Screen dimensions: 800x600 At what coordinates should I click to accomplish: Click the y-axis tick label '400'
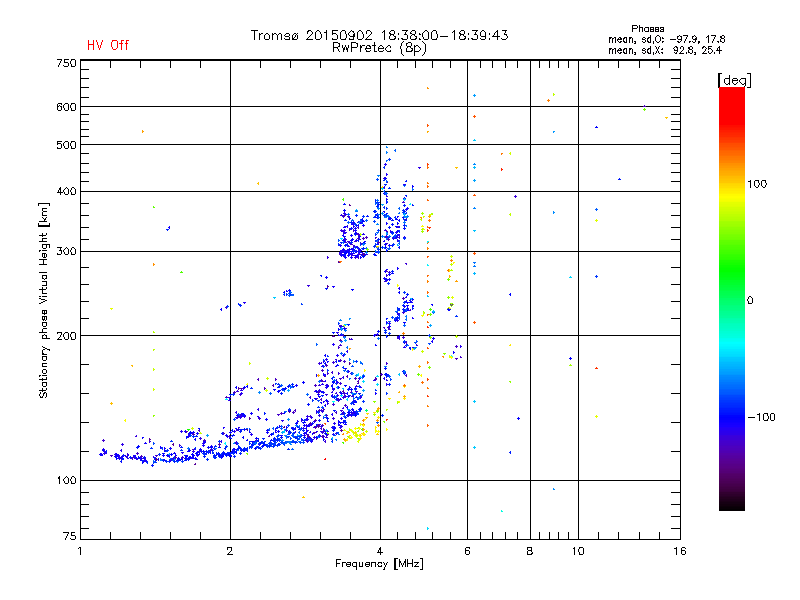(66, 191)
